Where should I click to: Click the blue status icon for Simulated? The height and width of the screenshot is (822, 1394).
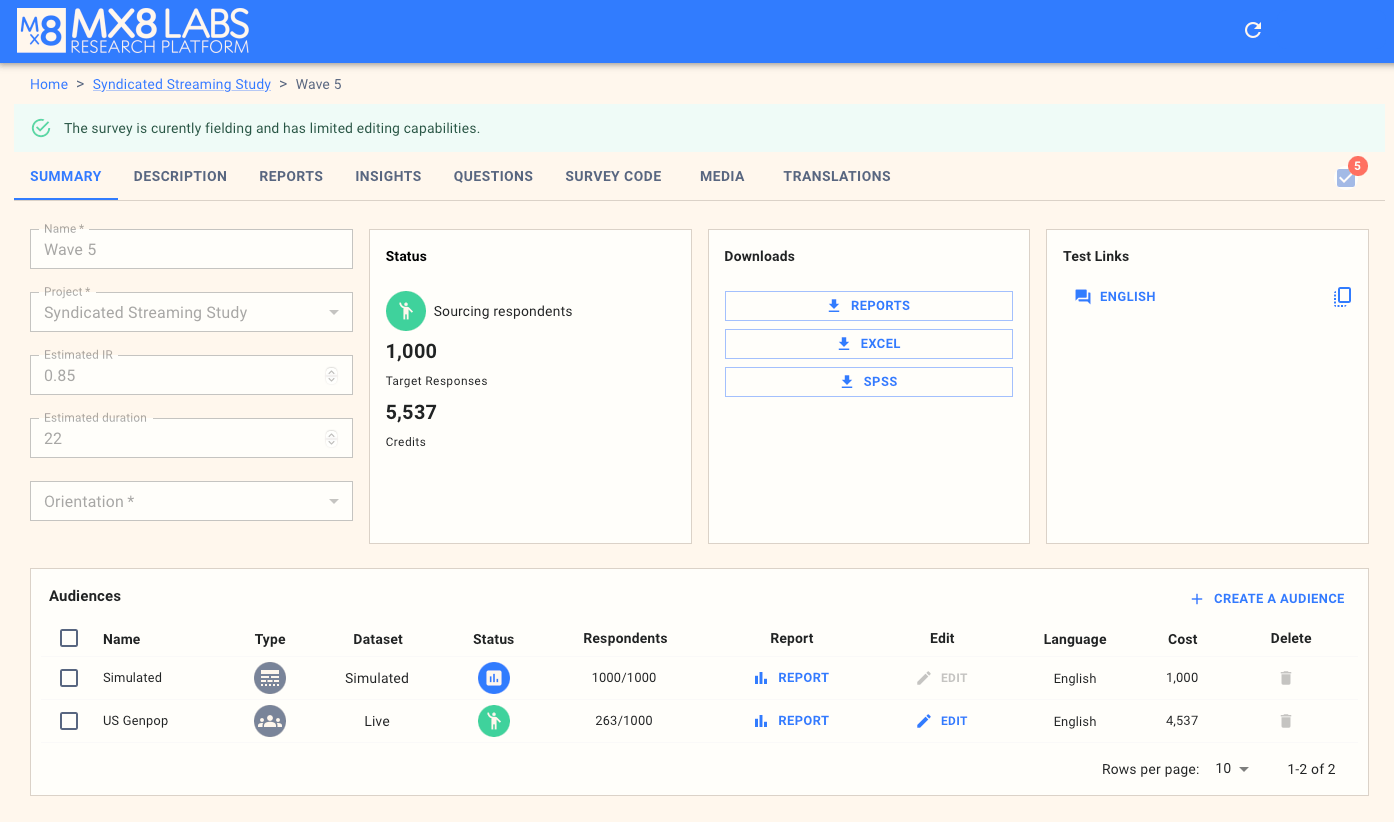coord(493,678)
